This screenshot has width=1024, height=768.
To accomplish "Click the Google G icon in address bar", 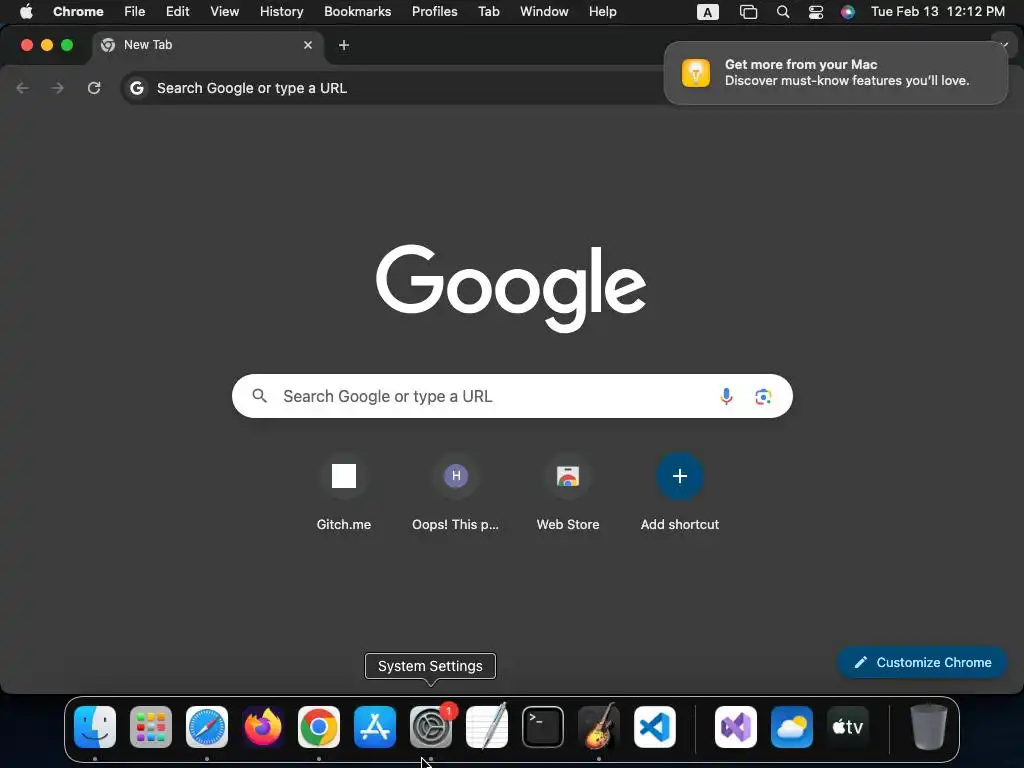I will (x=136, y=88).
